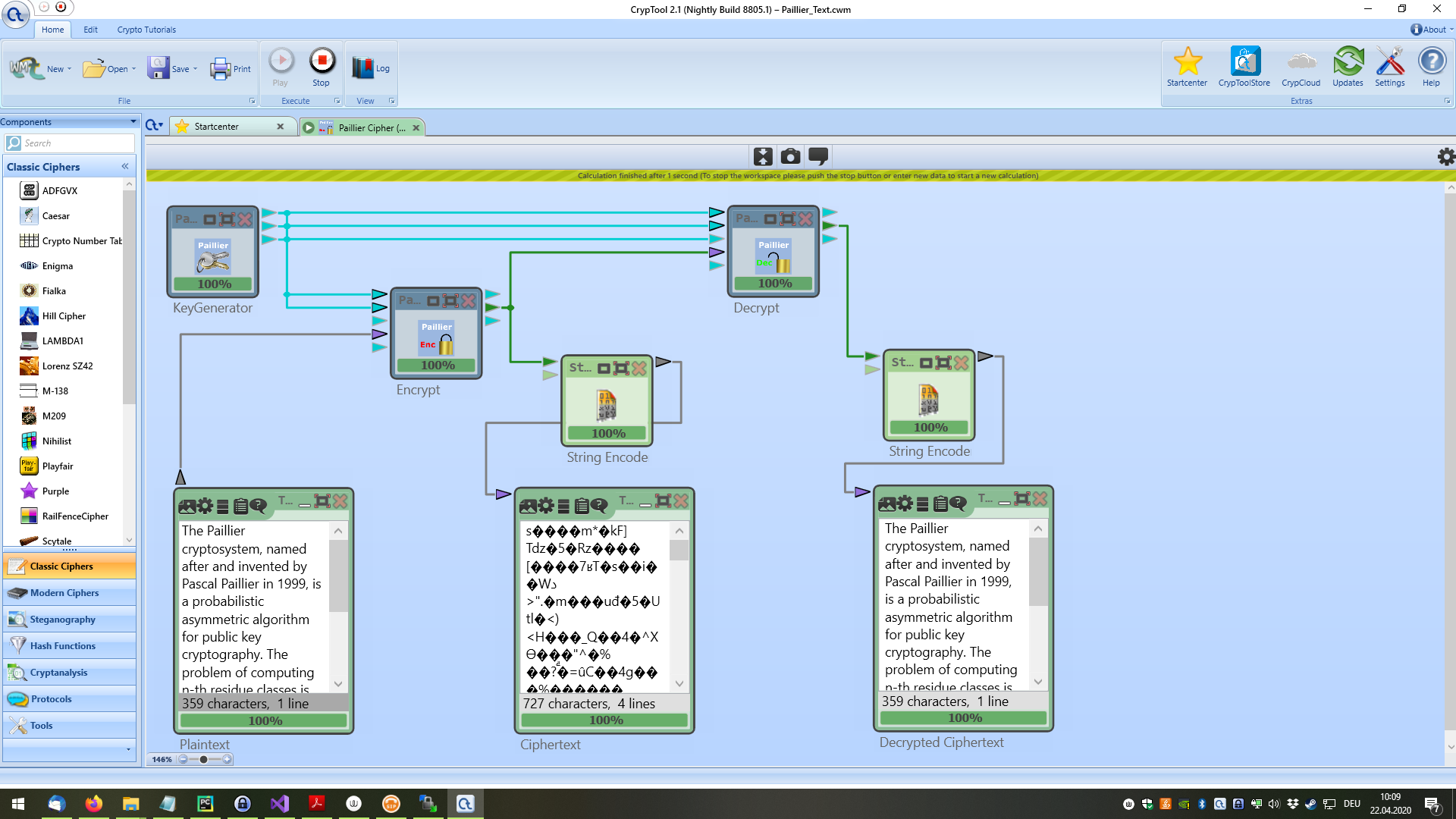Open the Crypto Tutorials tab

pyautogui.click(x=146, y=30)
